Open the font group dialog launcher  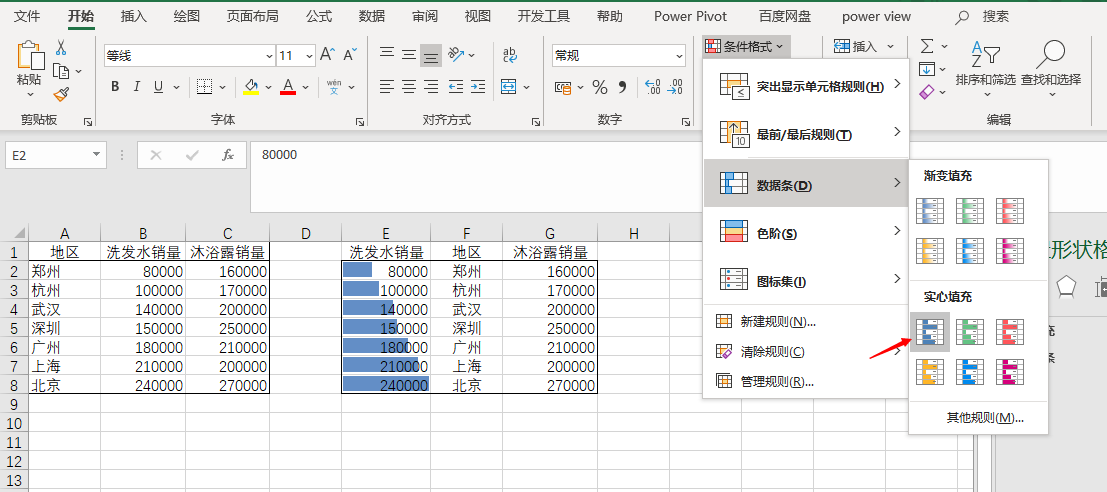tap(361, 122)
